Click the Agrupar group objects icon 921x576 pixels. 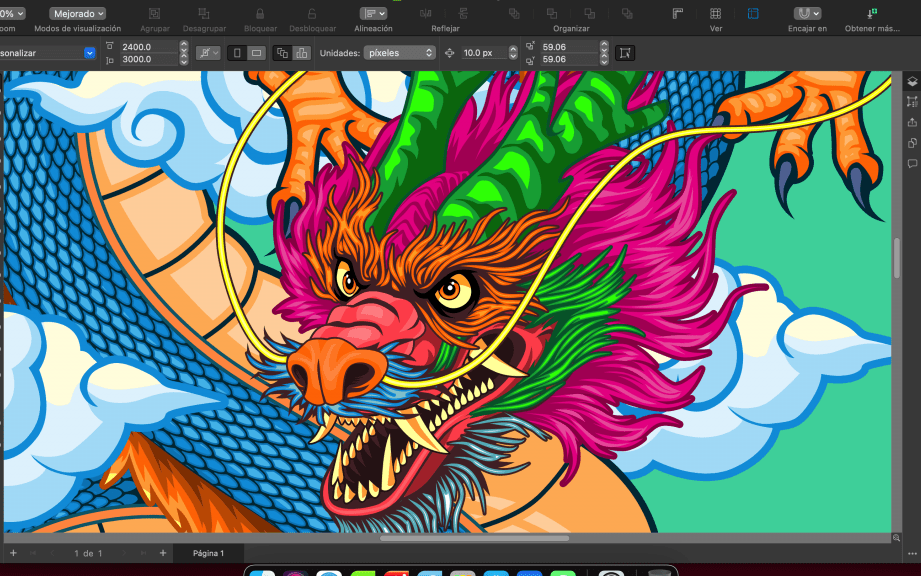pyautogui.click(x=154, y=13)
